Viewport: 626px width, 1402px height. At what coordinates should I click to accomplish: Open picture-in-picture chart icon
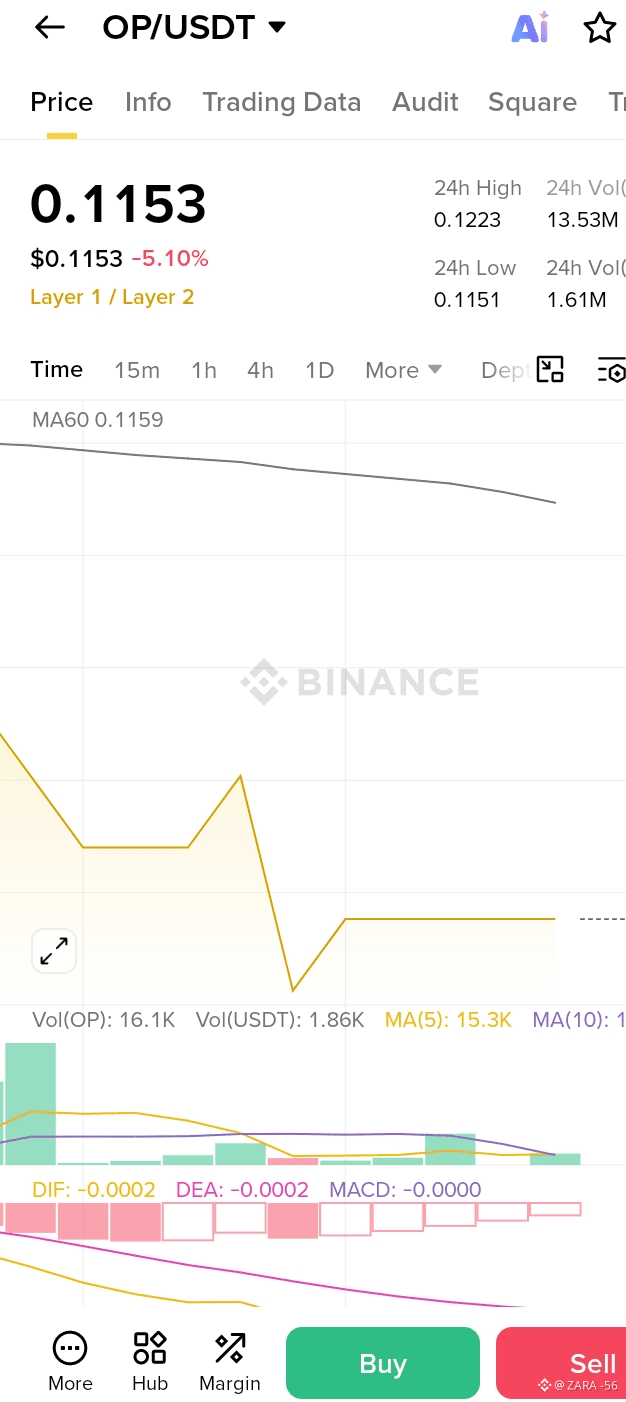[x=550, y=369]
